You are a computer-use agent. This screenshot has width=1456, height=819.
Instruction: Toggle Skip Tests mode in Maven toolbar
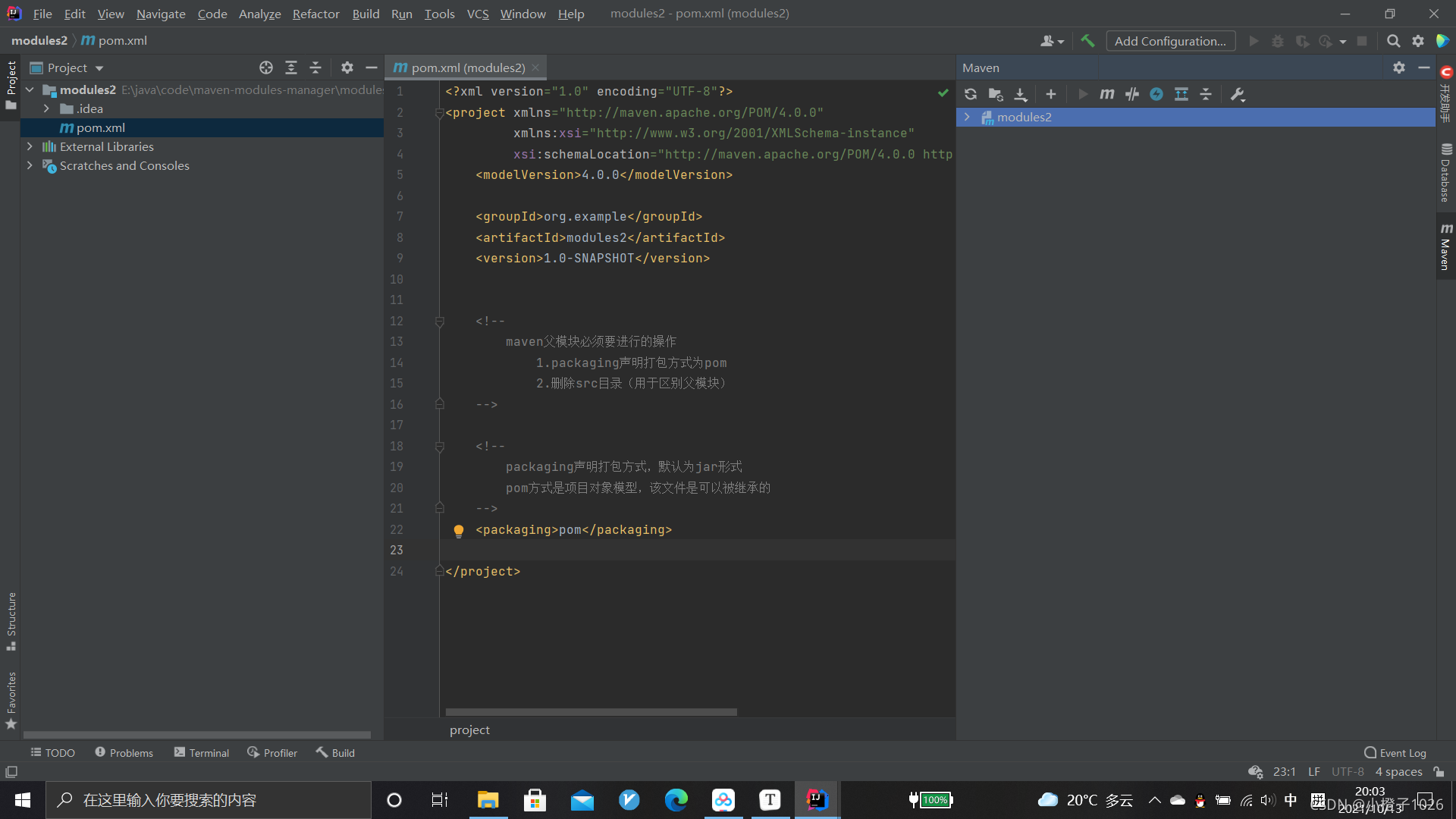pyautogui.click(x=1156, y=95)
